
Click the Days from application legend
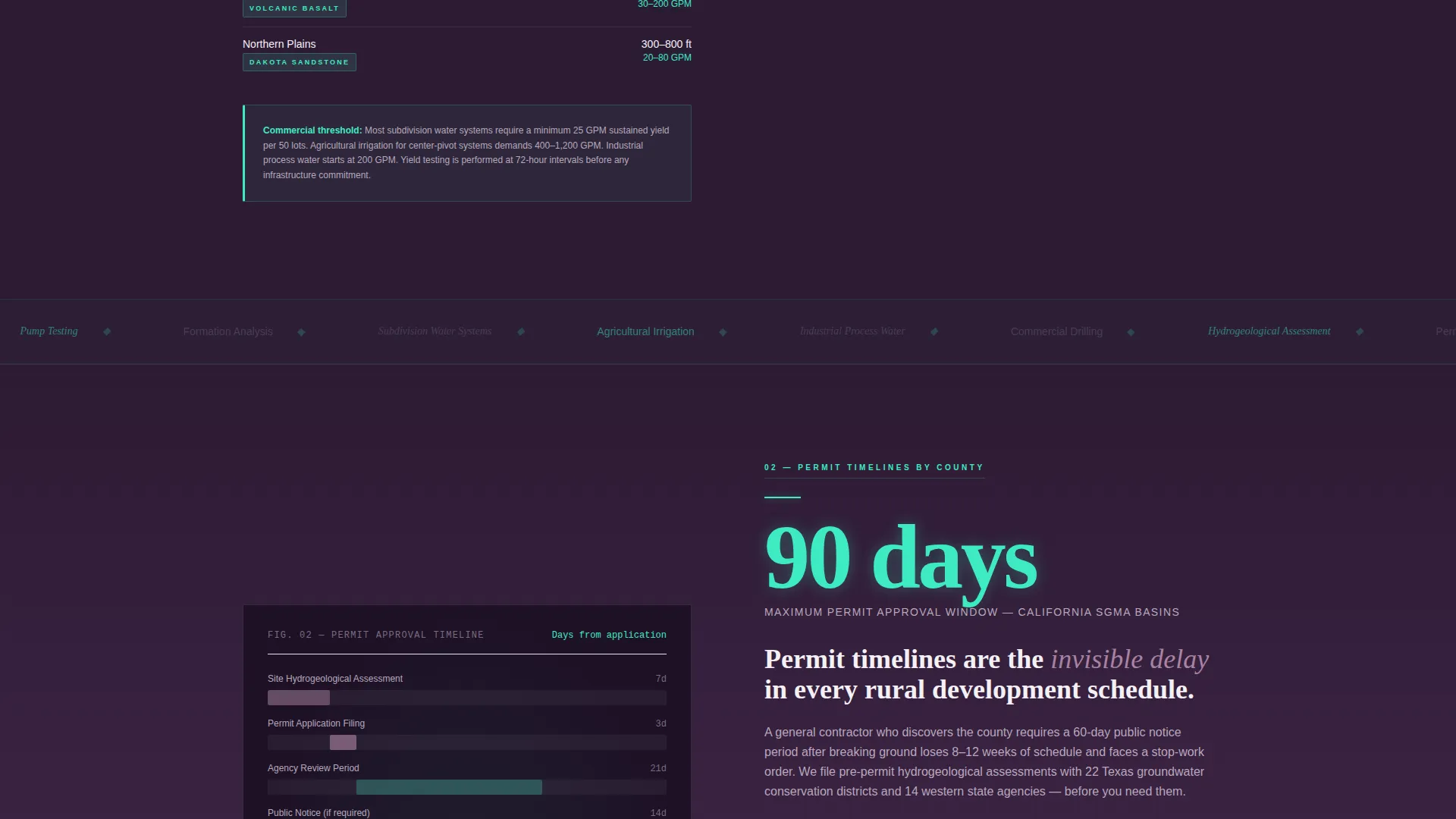[609, 635]
